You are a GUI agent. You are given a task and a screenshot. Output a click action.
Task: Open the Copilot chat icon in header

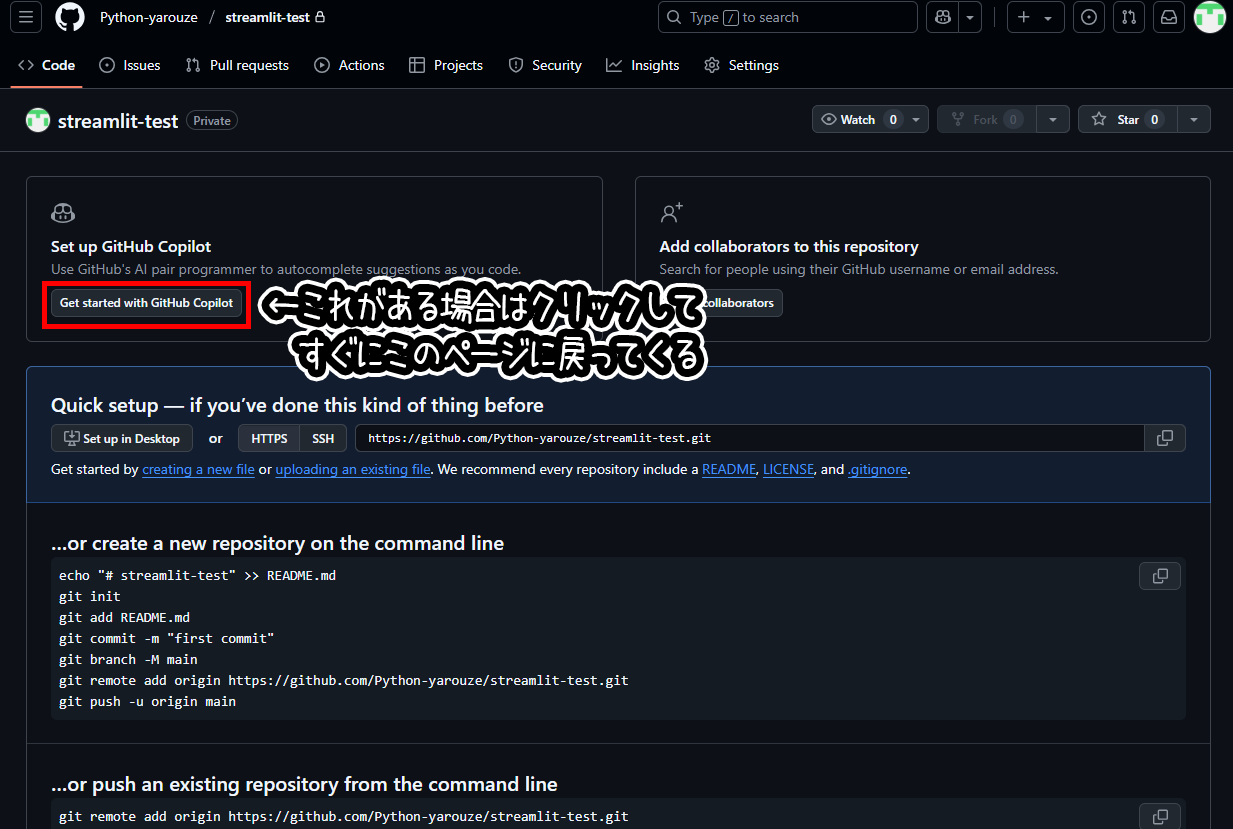(942, 17)
